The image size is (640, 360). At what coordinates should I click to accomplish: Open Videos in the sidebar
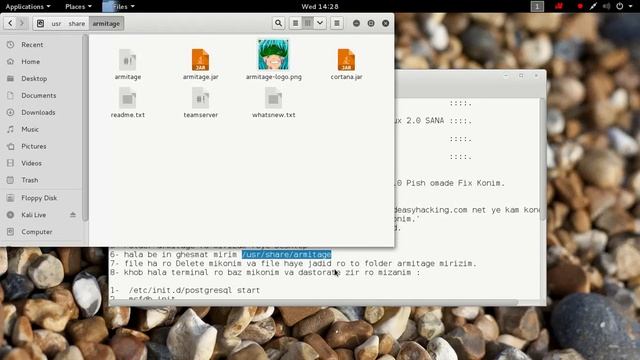coord(42,163)
